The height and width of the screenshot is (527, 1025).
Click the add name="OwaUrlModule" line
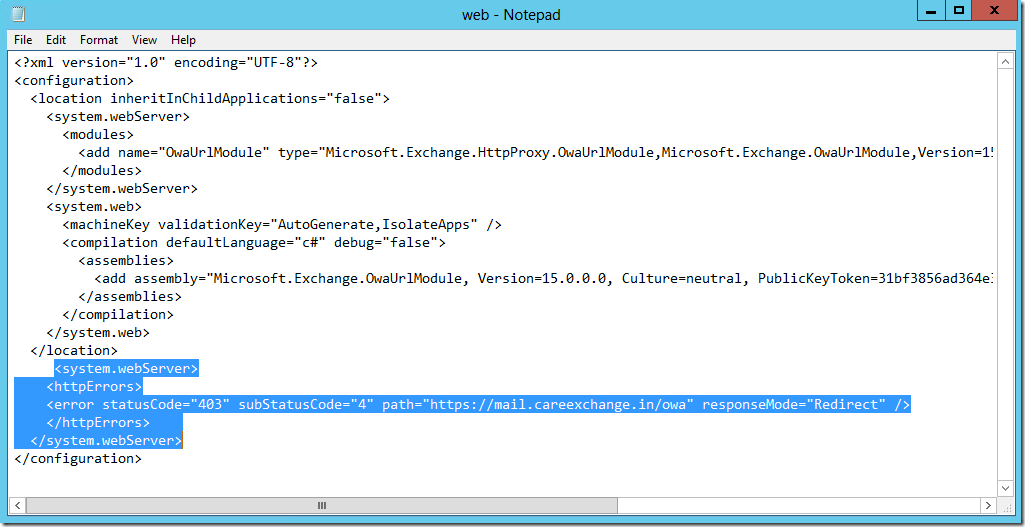click(536, 152)
